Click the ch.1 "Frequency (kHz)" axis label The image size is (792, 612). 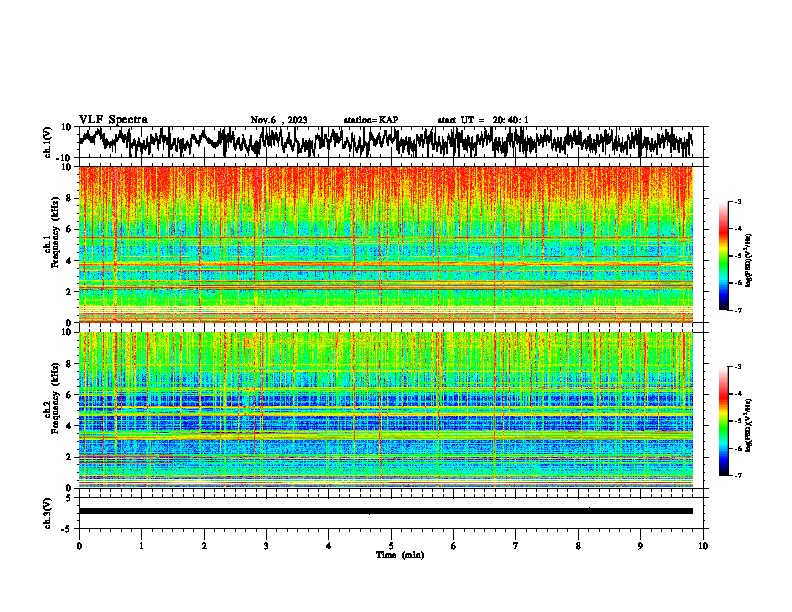coord(55,232)
